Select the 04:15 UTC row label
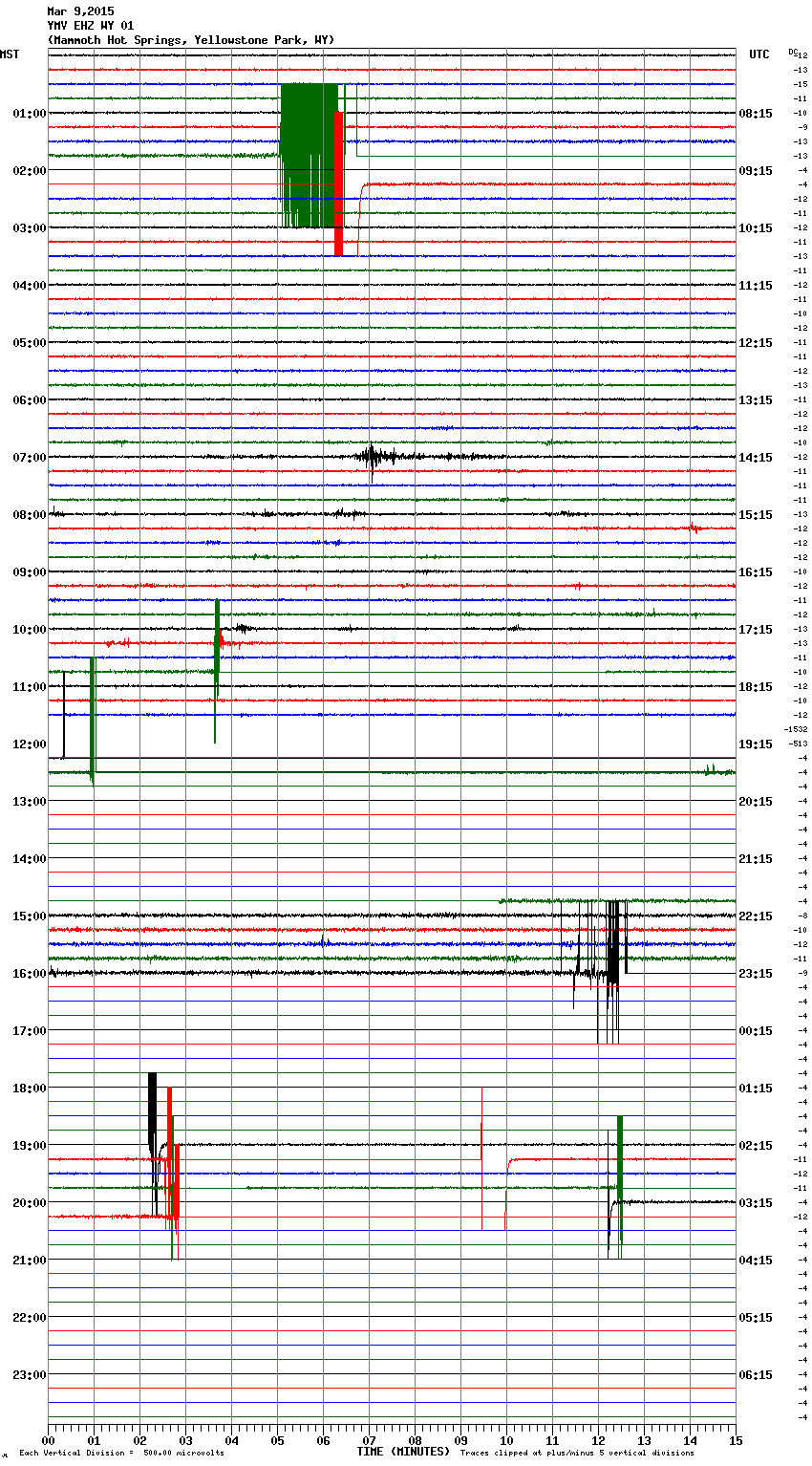812x1466 pixels. point(756,1261)
